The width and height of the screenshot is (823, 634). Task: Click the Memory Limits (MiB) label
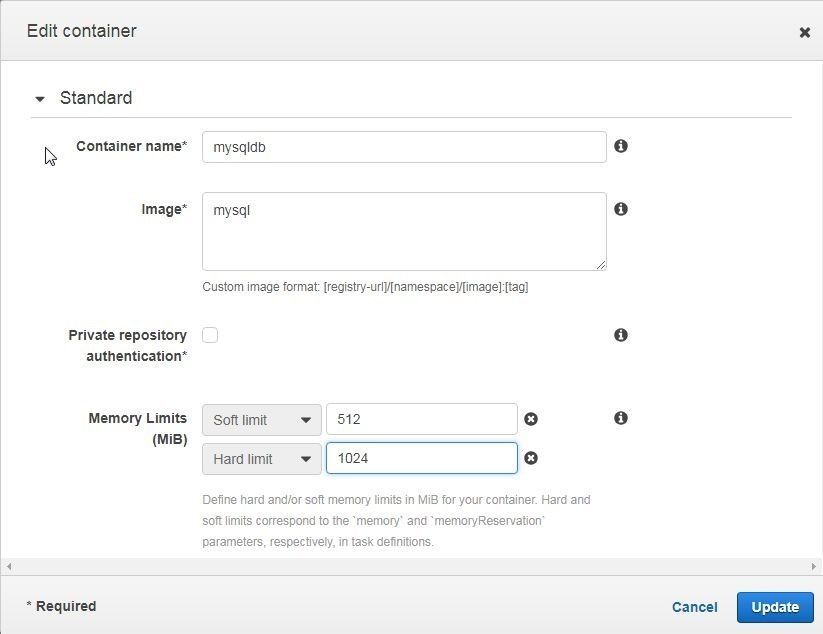138,428
